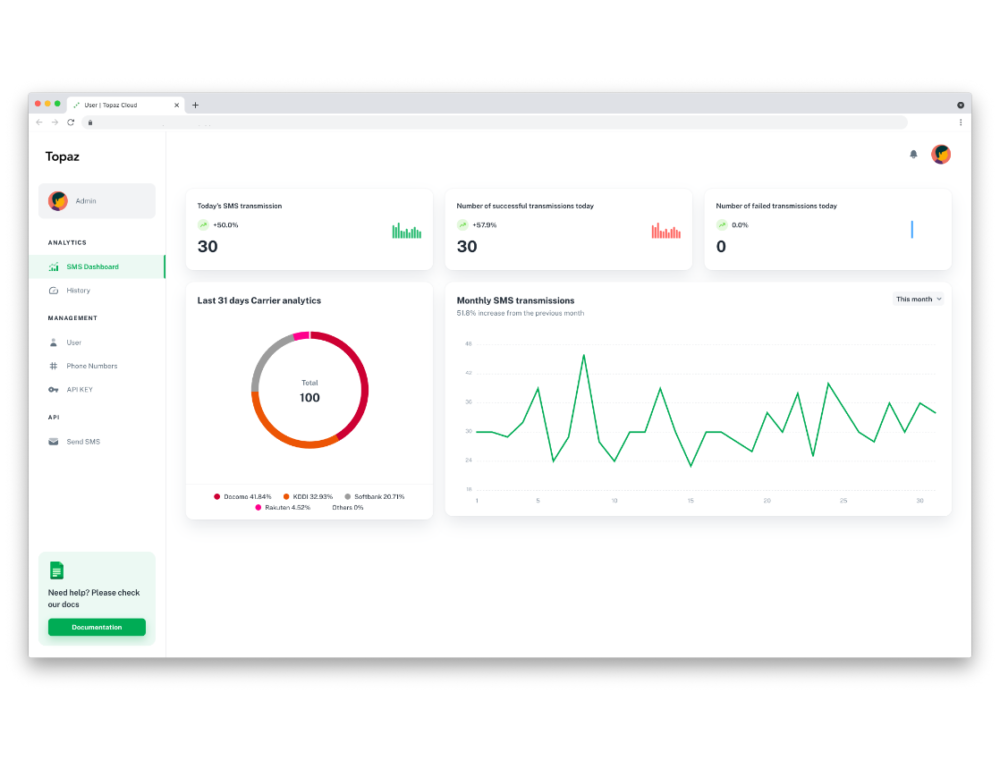Open a new browser tab
Screen dimensions: 1000x769
coord(195,105)
